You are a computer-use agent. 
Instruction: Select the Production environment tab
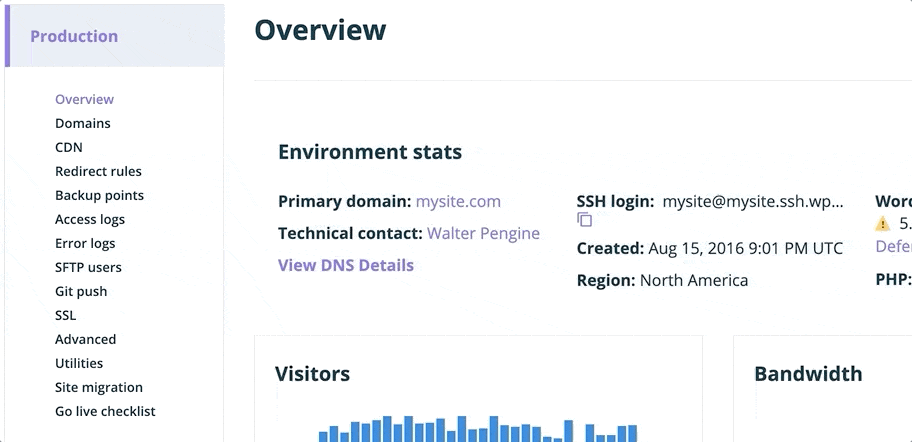click(x=74, y=36)
